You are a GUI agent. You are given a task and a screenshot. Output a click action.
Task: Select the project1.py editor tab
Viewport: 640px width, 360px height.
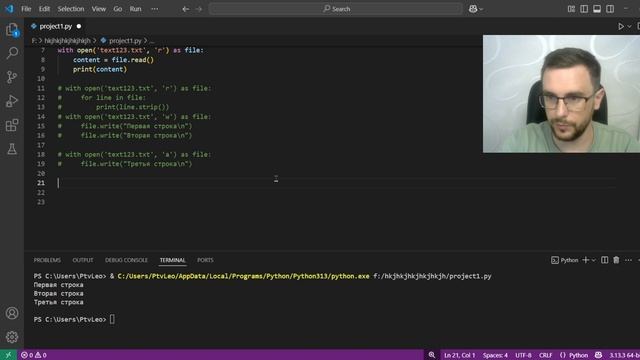click(x=55, y=27)
